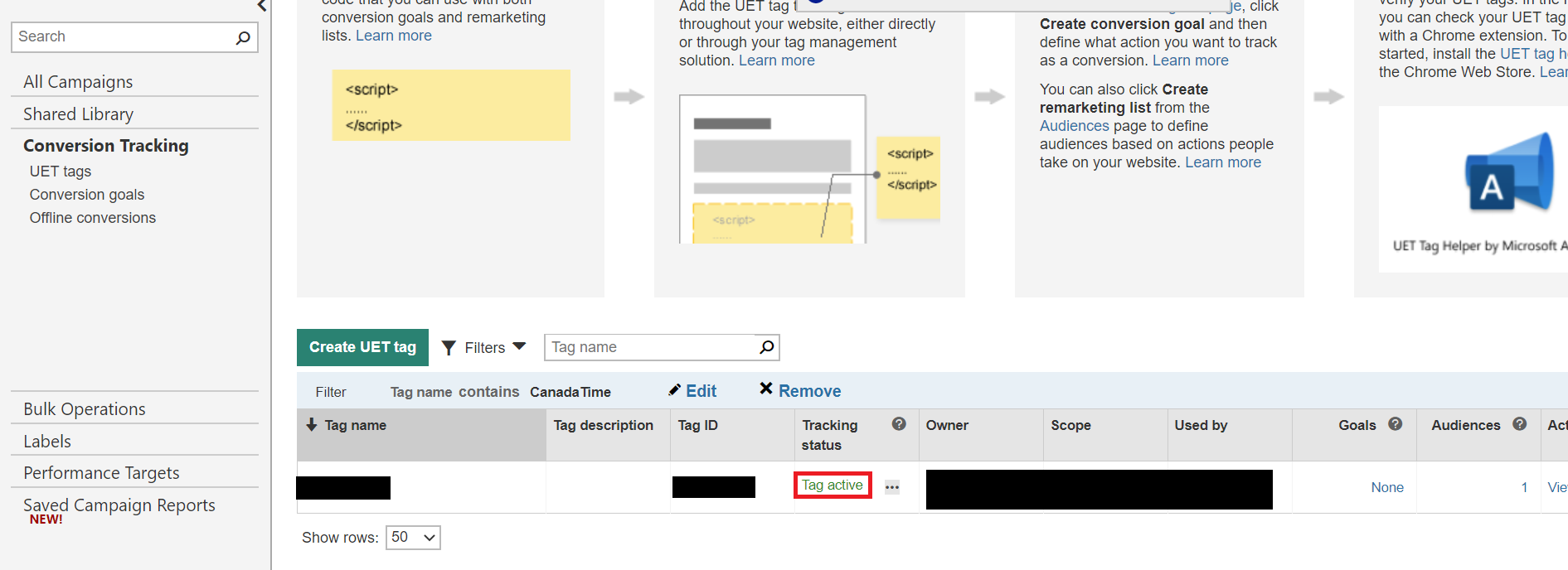Select Conversion Tracking in sidebar
The width and height of the screenshot is (1568, 570).
point(106,146)
